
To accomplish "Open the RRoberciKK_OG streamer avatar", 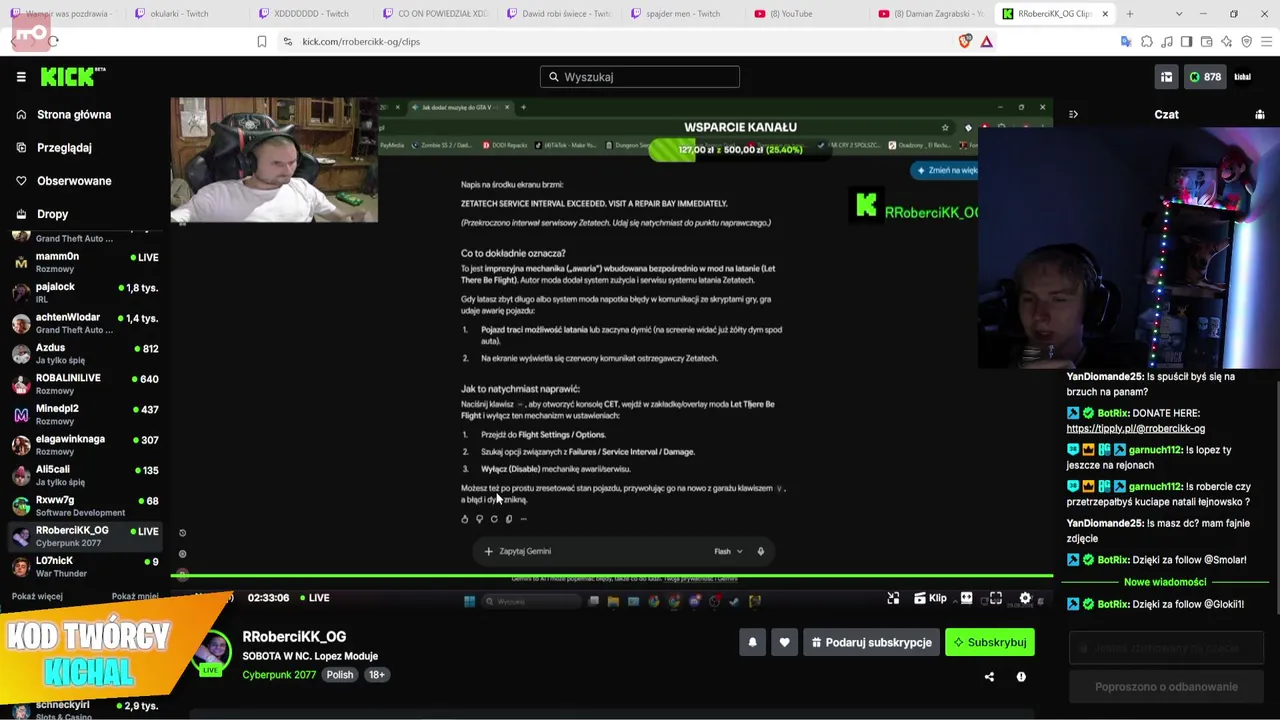I will pyautogui.click(x=213, y=652).
